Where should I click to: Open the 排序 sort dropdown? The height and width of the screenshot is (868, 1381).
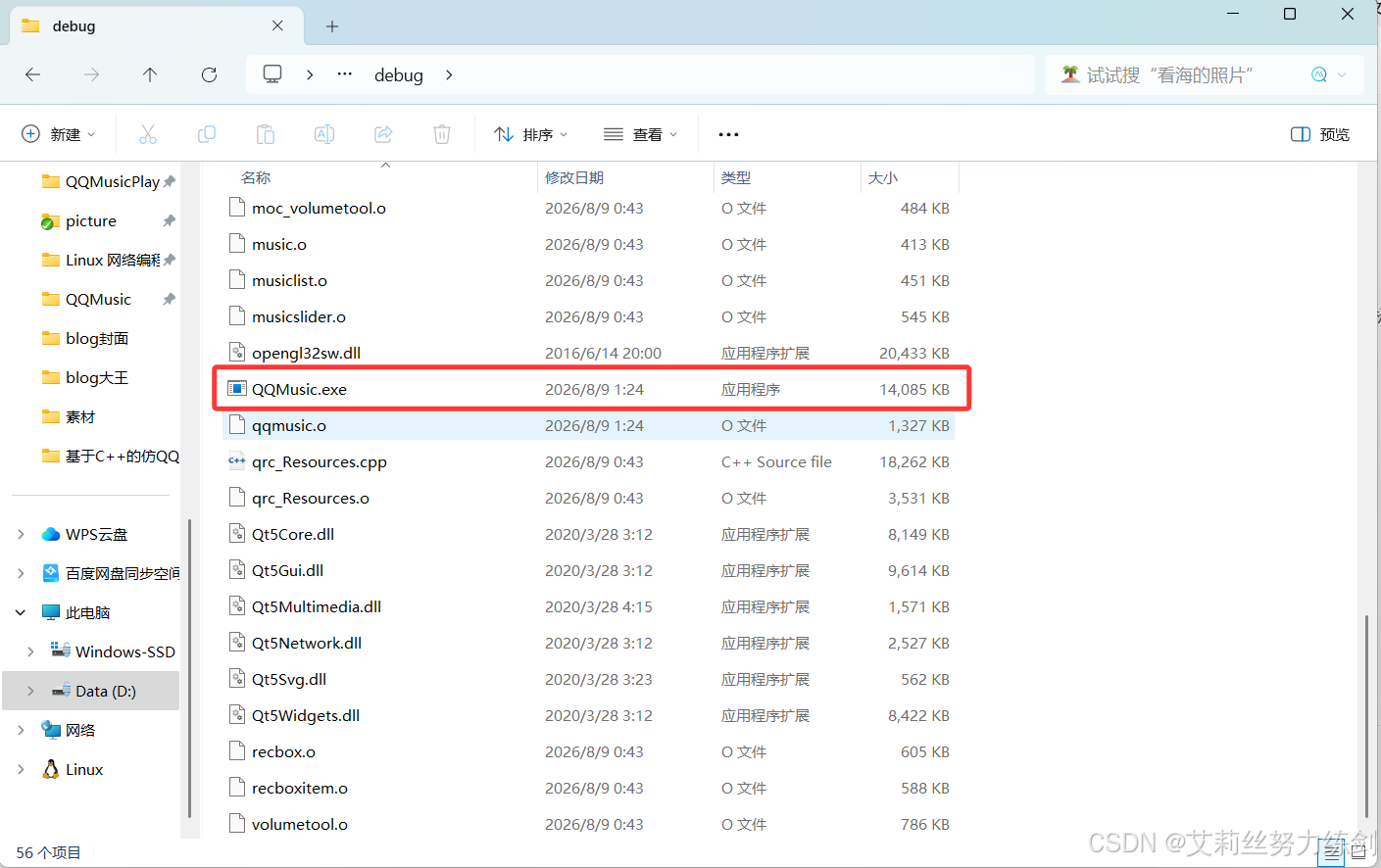[x=531, y=134]
